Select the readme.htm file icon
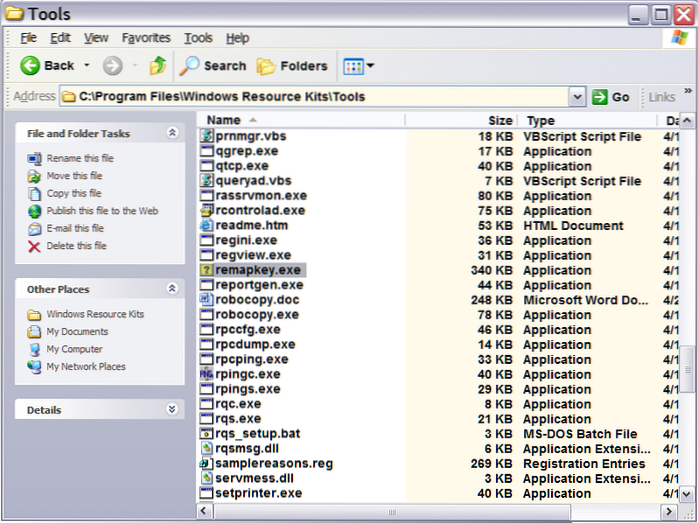The width and height of the screenshot is (698, 523). 207,226
